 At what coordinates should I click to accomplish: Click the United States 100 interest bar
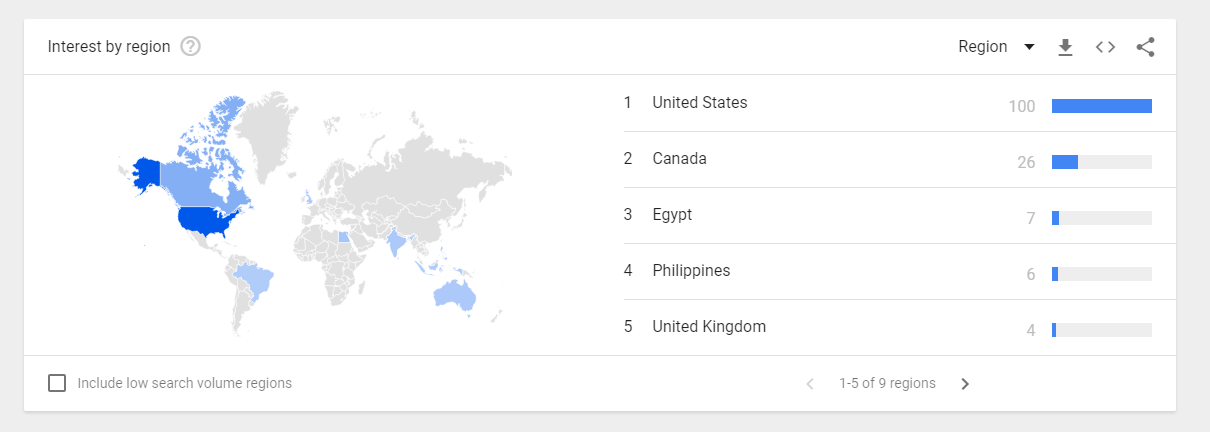[x=1101, y=106]
